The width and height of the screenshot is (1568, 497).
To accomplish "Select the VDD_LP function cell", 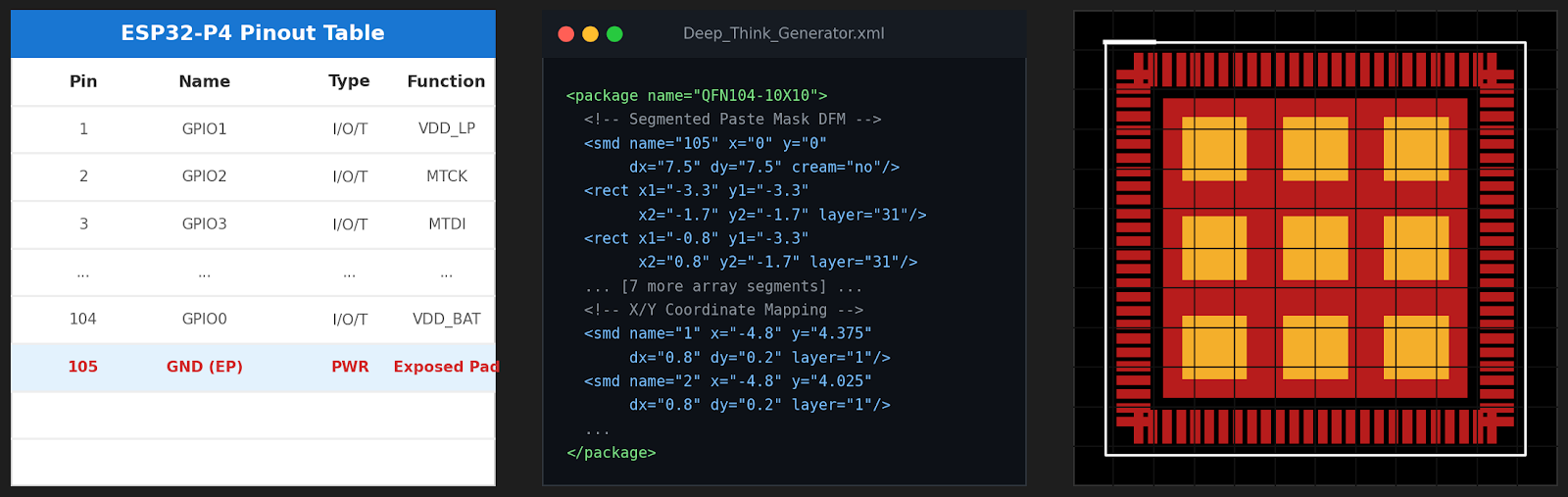I will click(447, 129).
